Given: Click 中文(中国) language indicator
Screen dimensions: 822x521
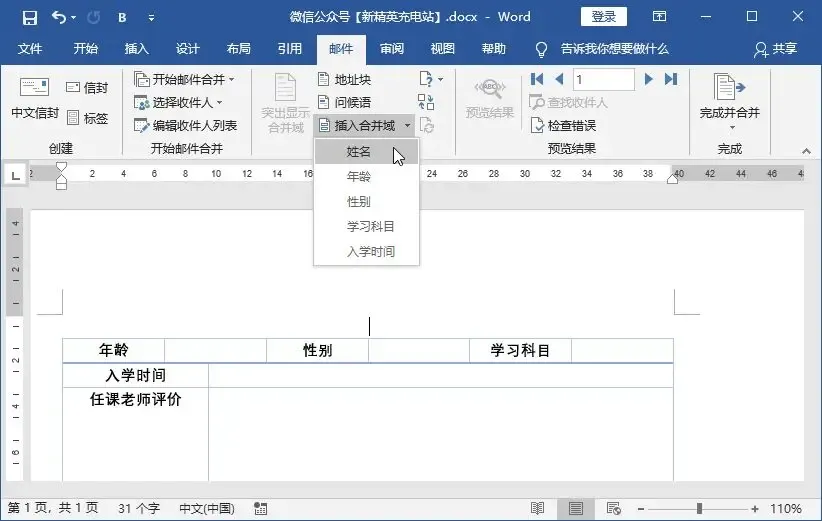Looking at the screenshot, I should tap(207, 508).
